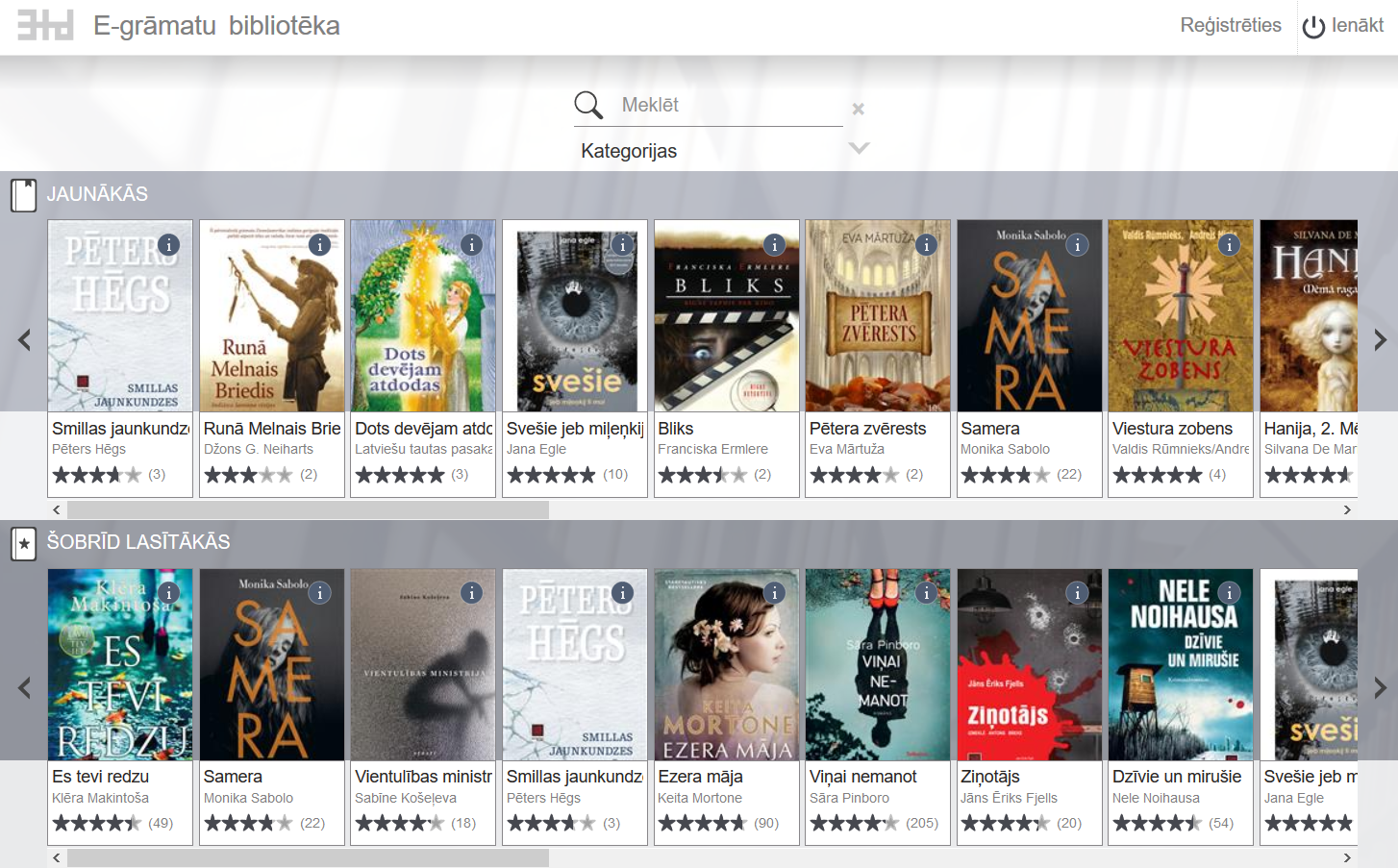Click the Lasītākās horizontal scrollbar thumb
Viewport: 1398px width, 868px height.
point(308,857)
